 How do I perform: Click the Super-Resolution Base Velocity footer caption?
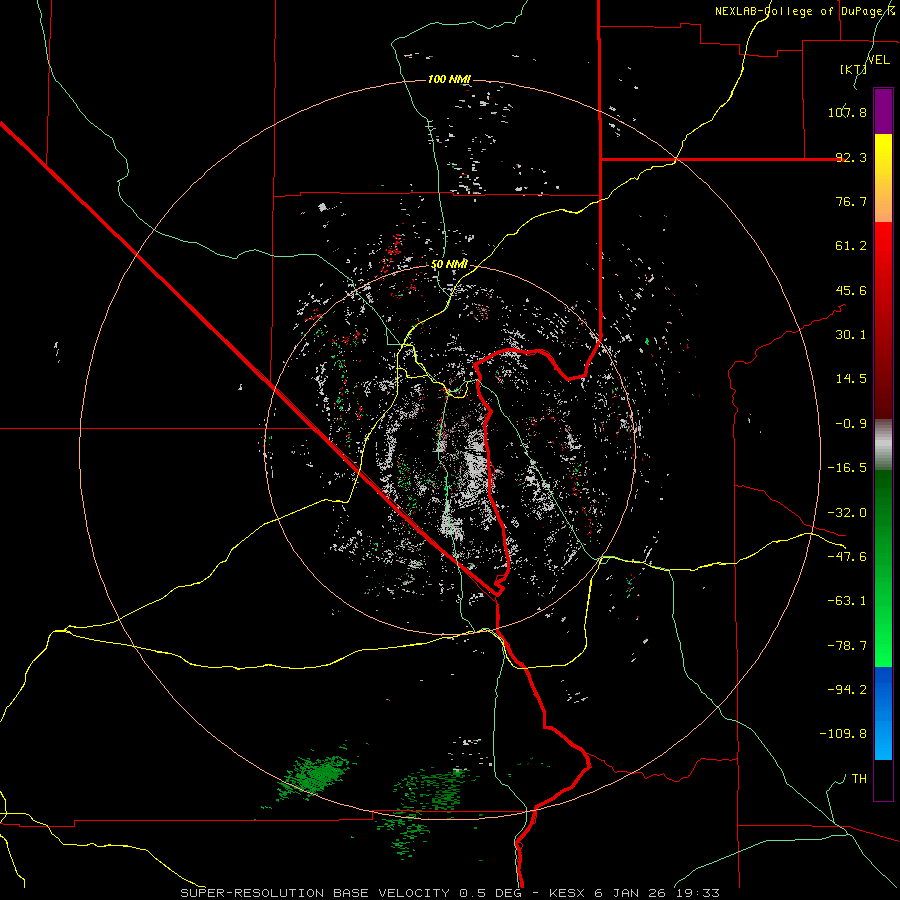449,893
